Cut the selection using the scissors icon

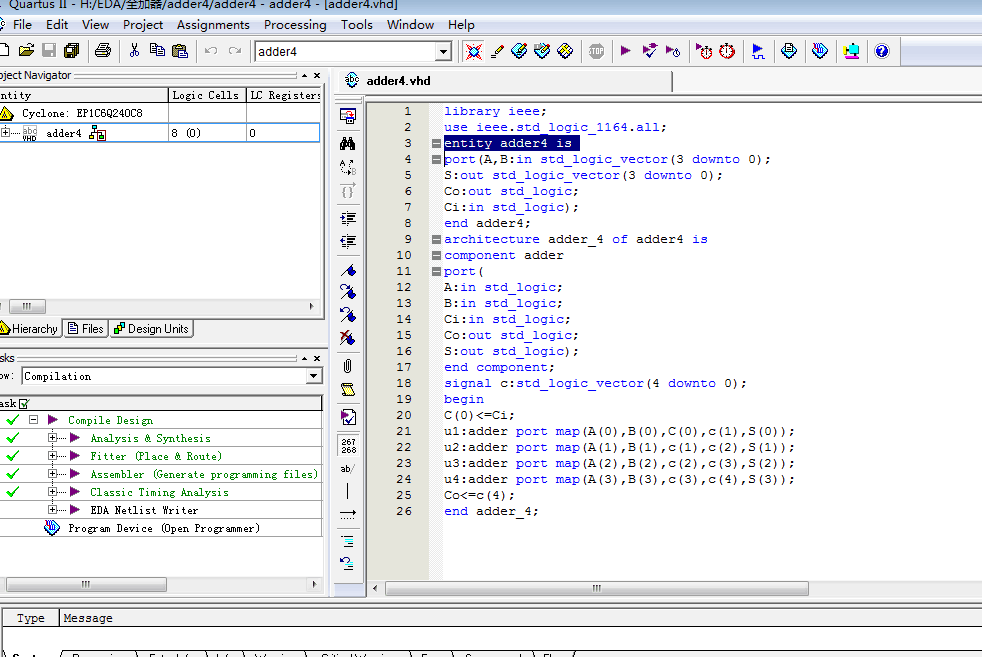pos(134,51)
